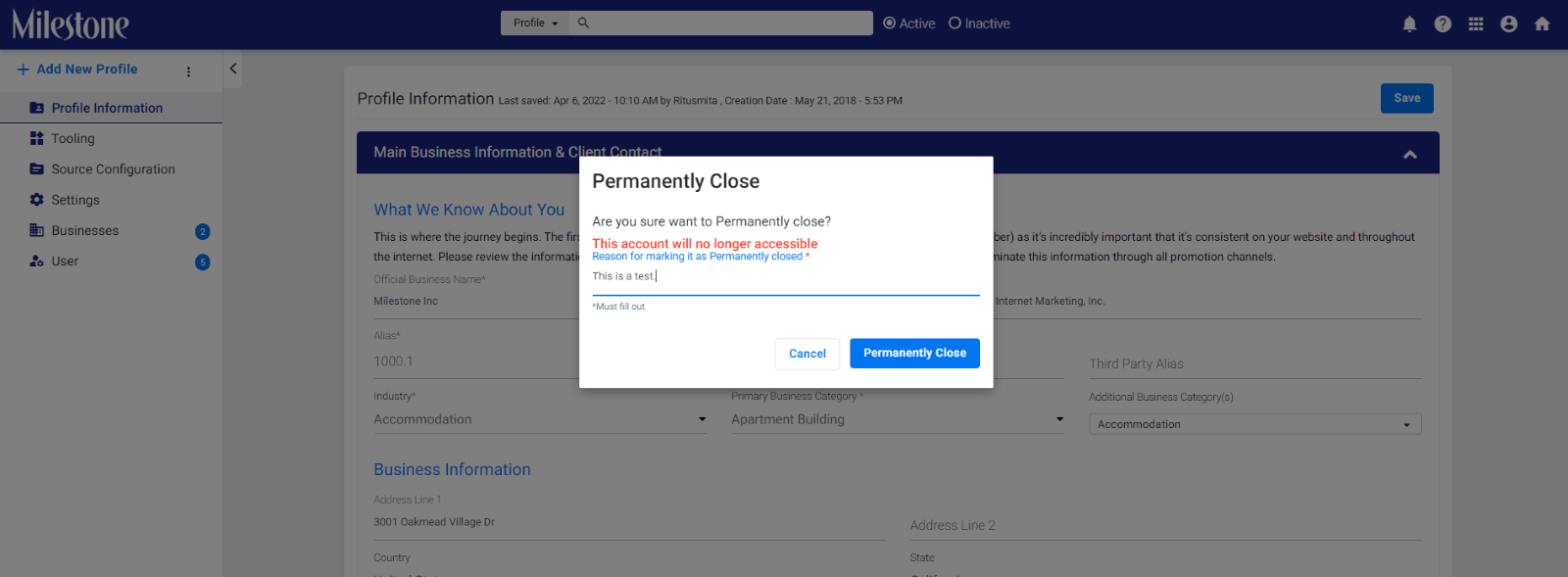
Task: Open the Additional Business Category dropdown
Action: point(1254,424)
